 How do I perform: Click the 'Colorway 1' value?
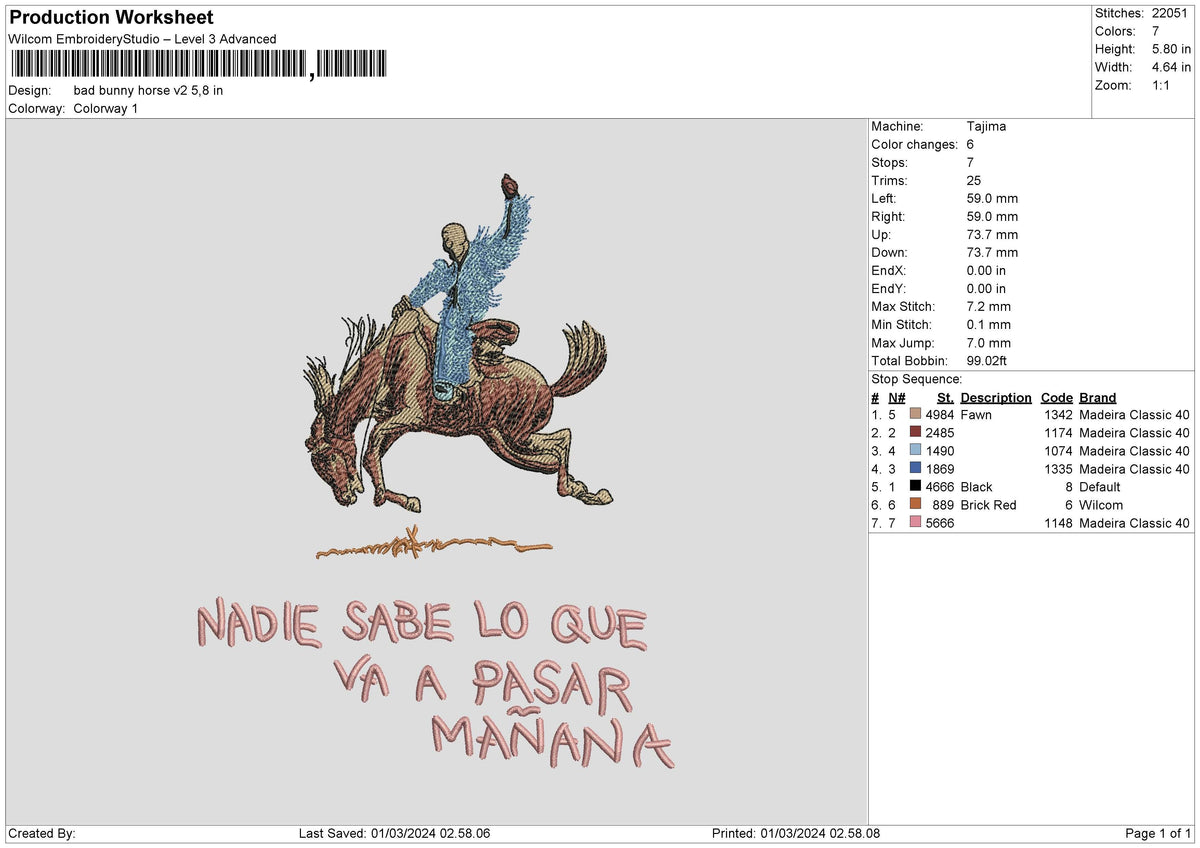[106, 108]
